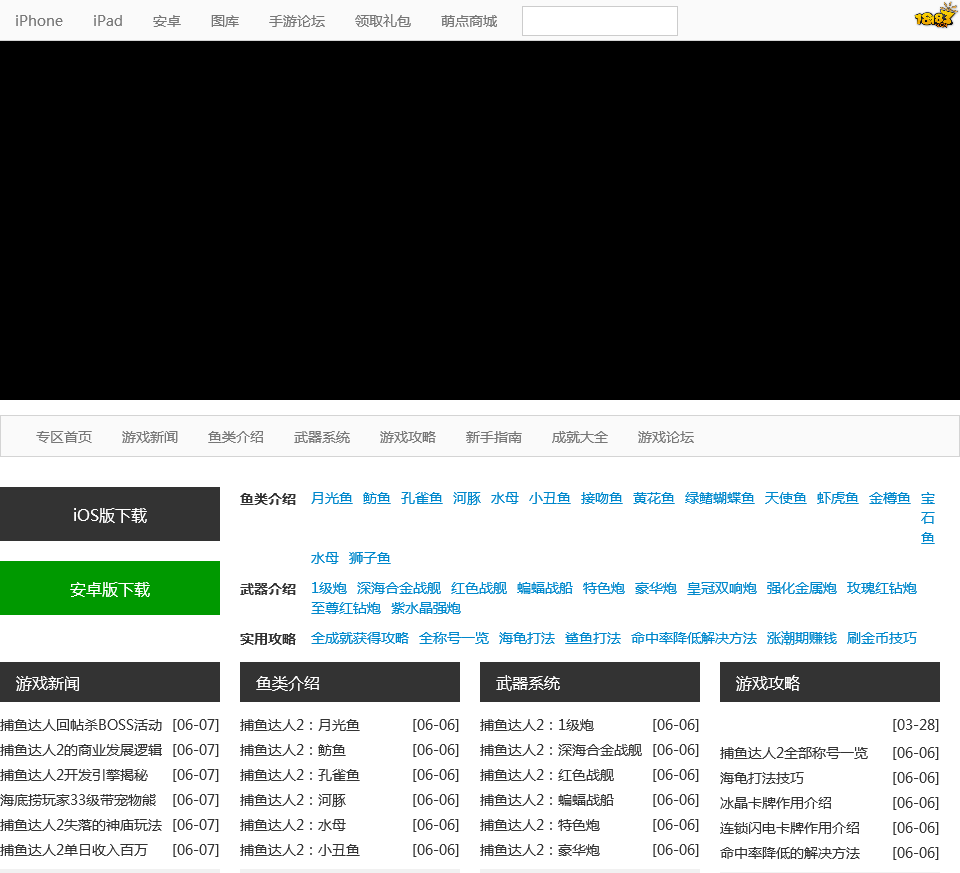Open news item 捕鱼达人回帖杀BOSS活动
The width and height of the screenshot is (960, 873).
pyautogui.click(x=81, y=725)
